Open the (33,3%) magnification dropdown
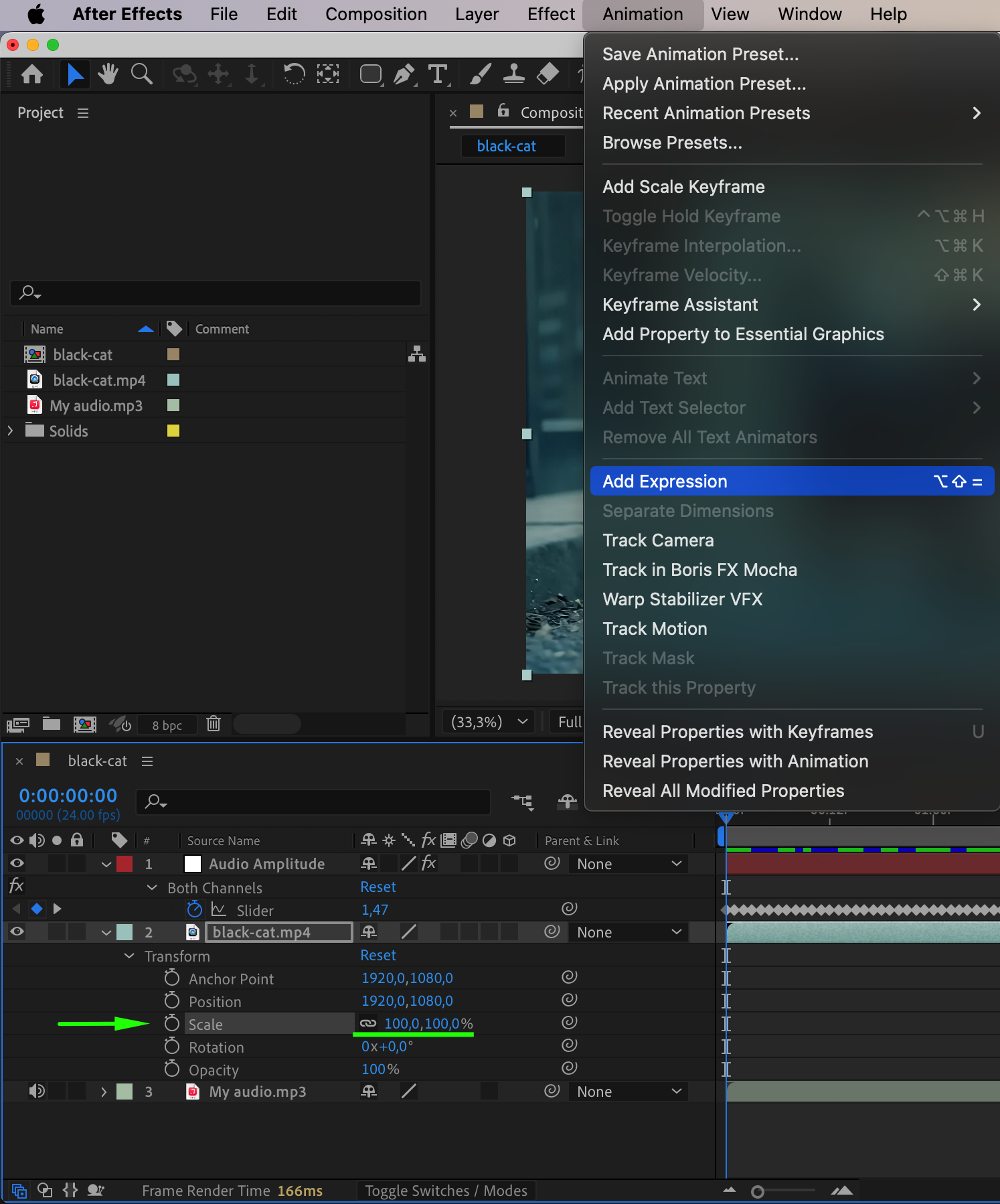 [489, 722]
